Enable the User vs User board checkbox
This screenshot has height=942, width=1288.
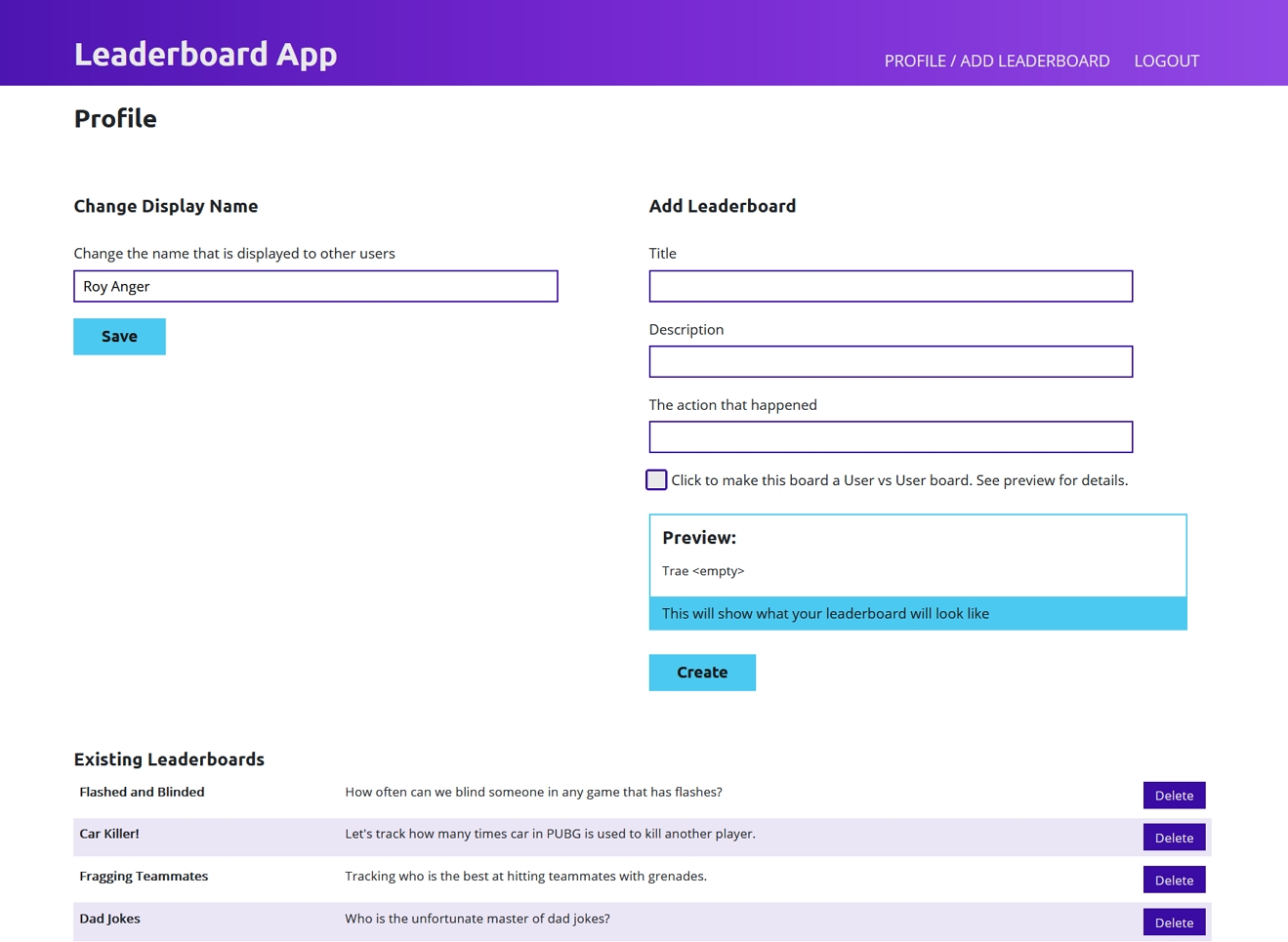point(656,480)
